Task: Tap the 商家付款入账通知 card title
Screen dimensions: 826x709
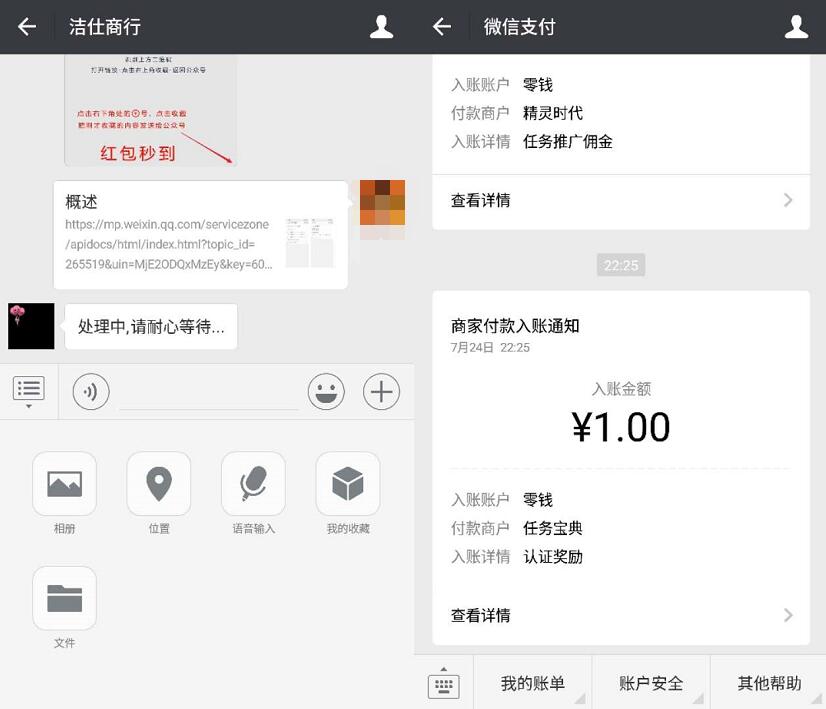Action: [x=515, y=326]
